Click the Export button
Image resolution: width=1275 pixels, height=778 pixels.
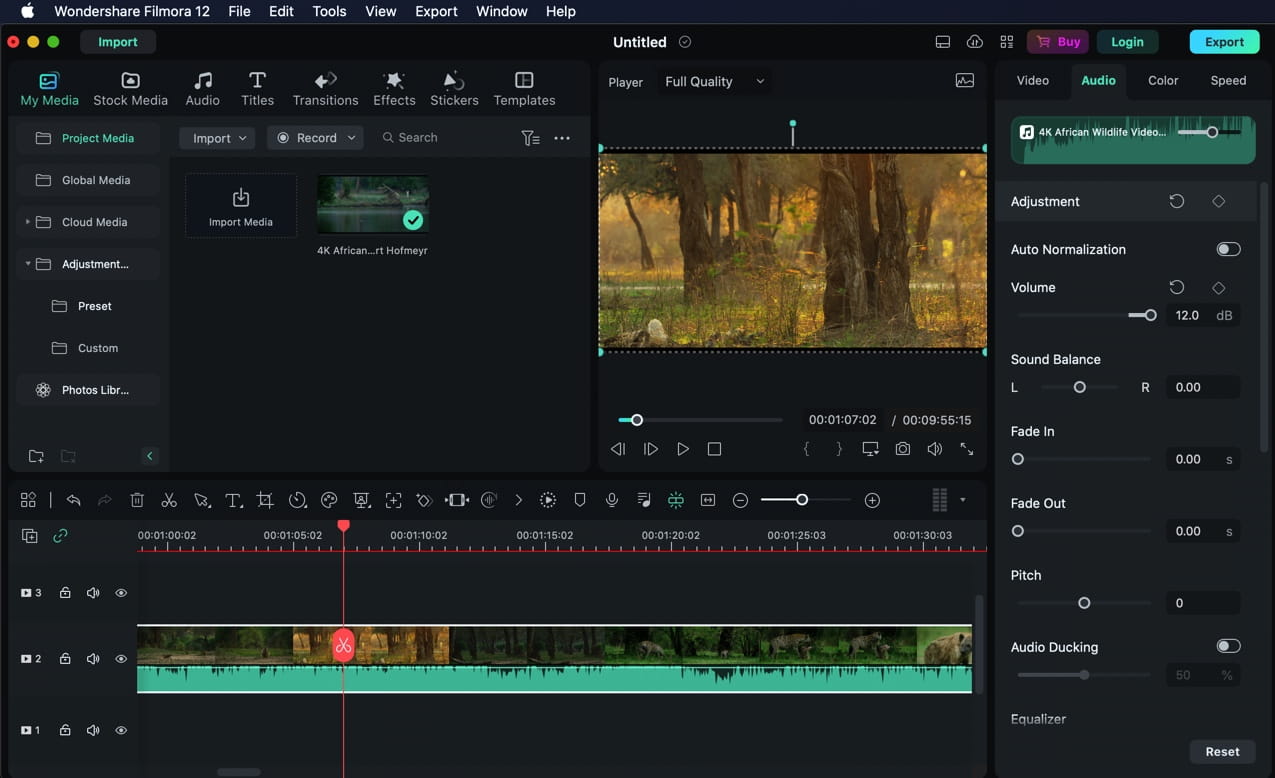coord(1224,42)
